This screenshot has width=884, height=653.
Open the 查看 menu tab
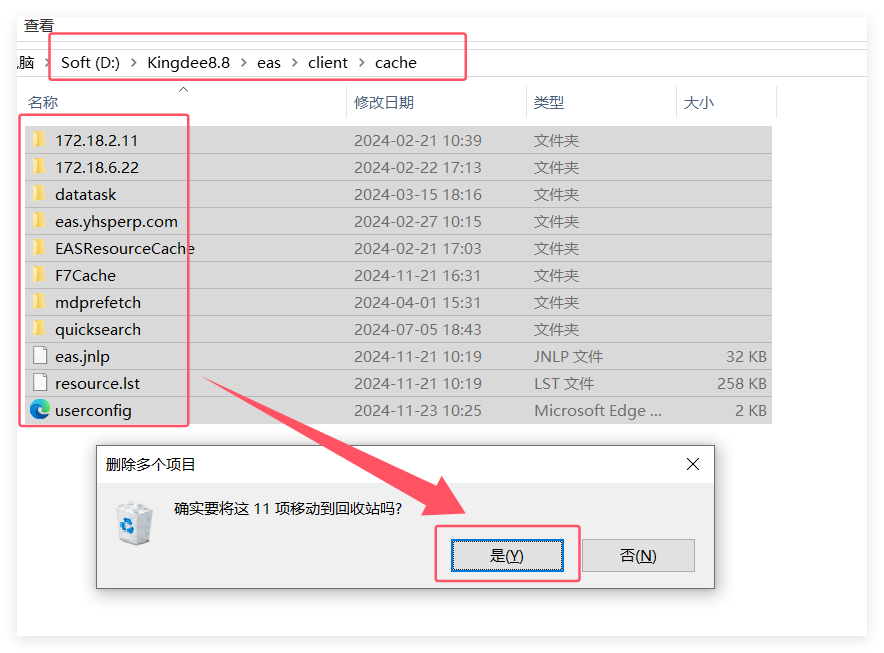[38, 25]
